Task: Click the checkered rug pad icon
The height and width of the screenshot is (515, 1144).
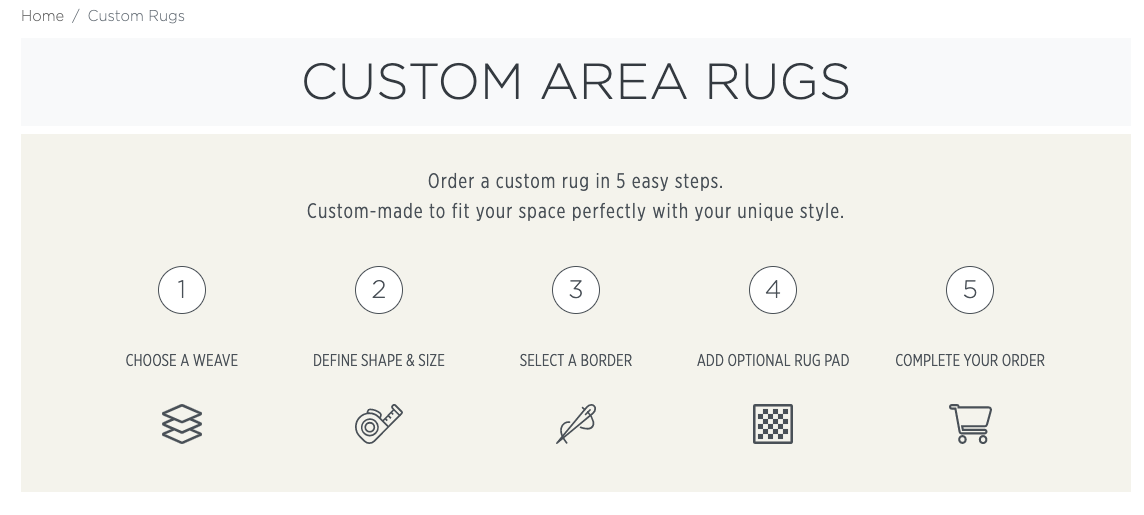Action: click(x=772, y=423)
